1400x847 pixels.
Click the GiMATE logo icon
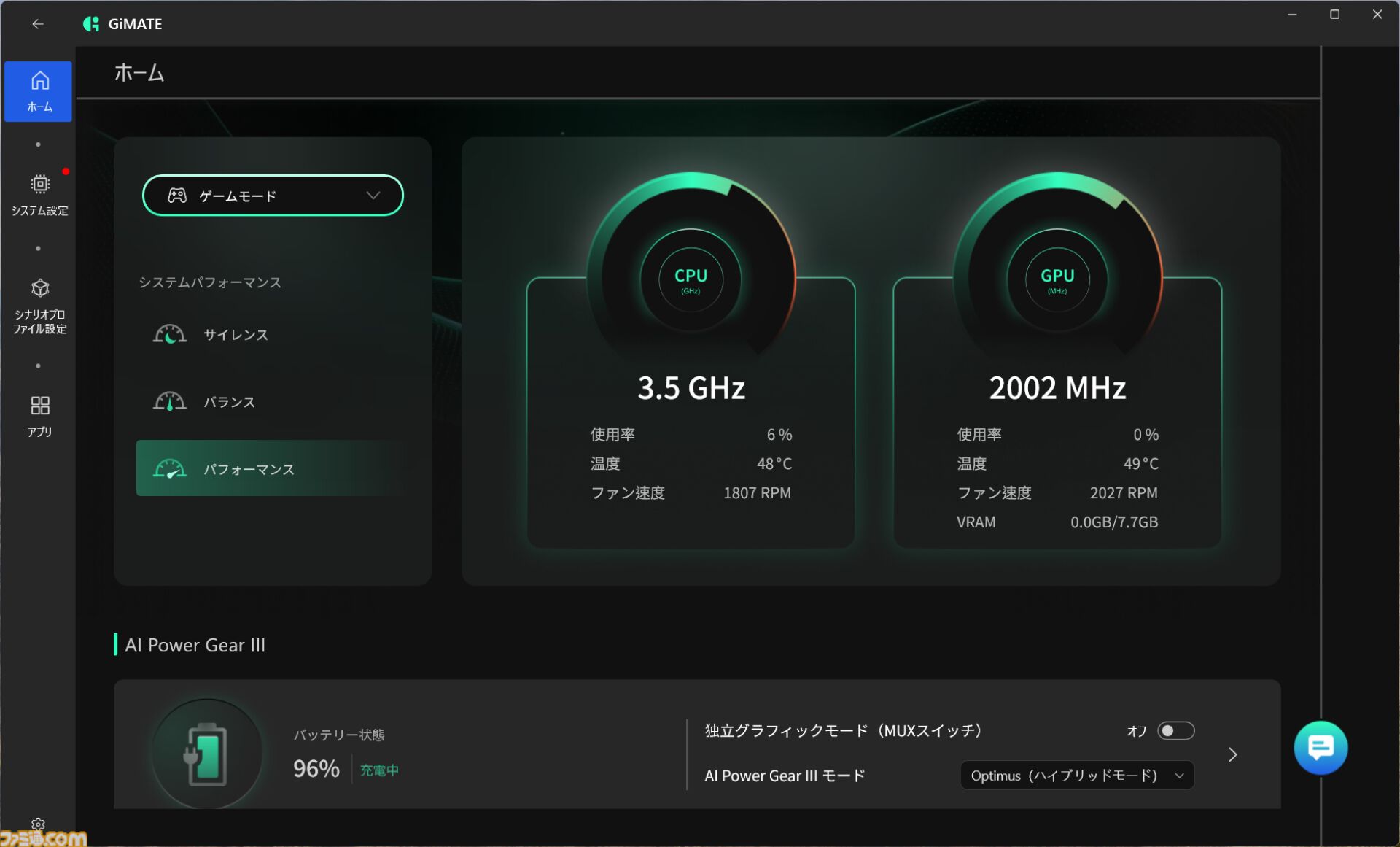click(x=91, y=24)
